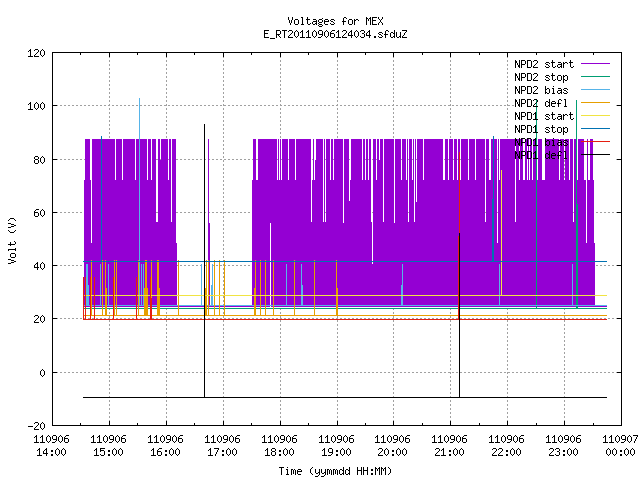Click the y-axis tick value 0
This screenshot has width=640, height=480.
42,373
